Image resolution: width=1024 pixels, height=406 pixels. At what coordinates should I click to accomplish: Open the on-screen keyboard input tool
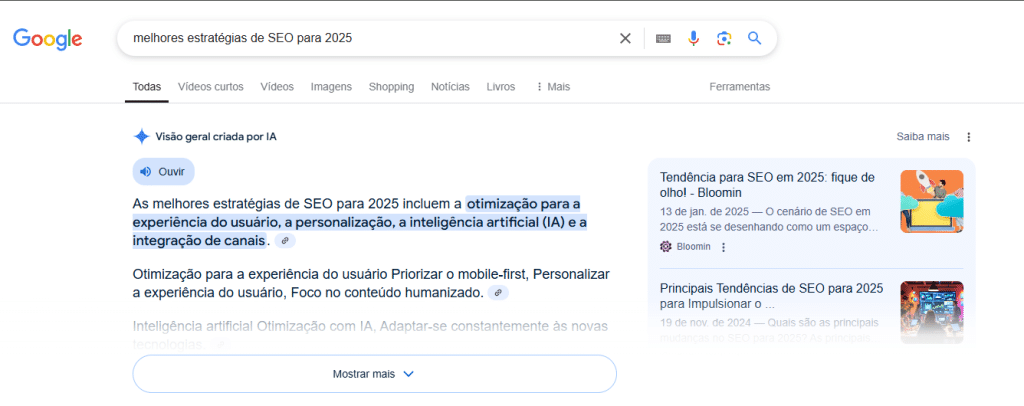[663, 39]
